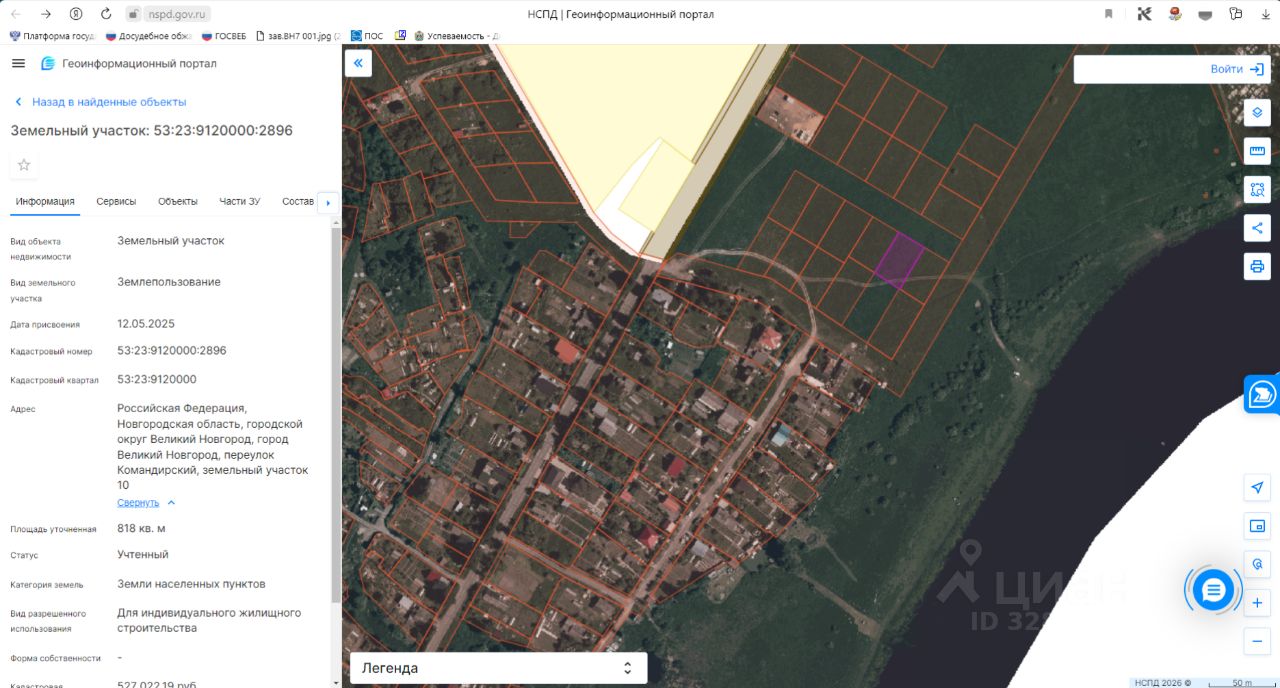Switch to the Сервисы tab
Screen dimensions: 1280x688
click(116, 201)
